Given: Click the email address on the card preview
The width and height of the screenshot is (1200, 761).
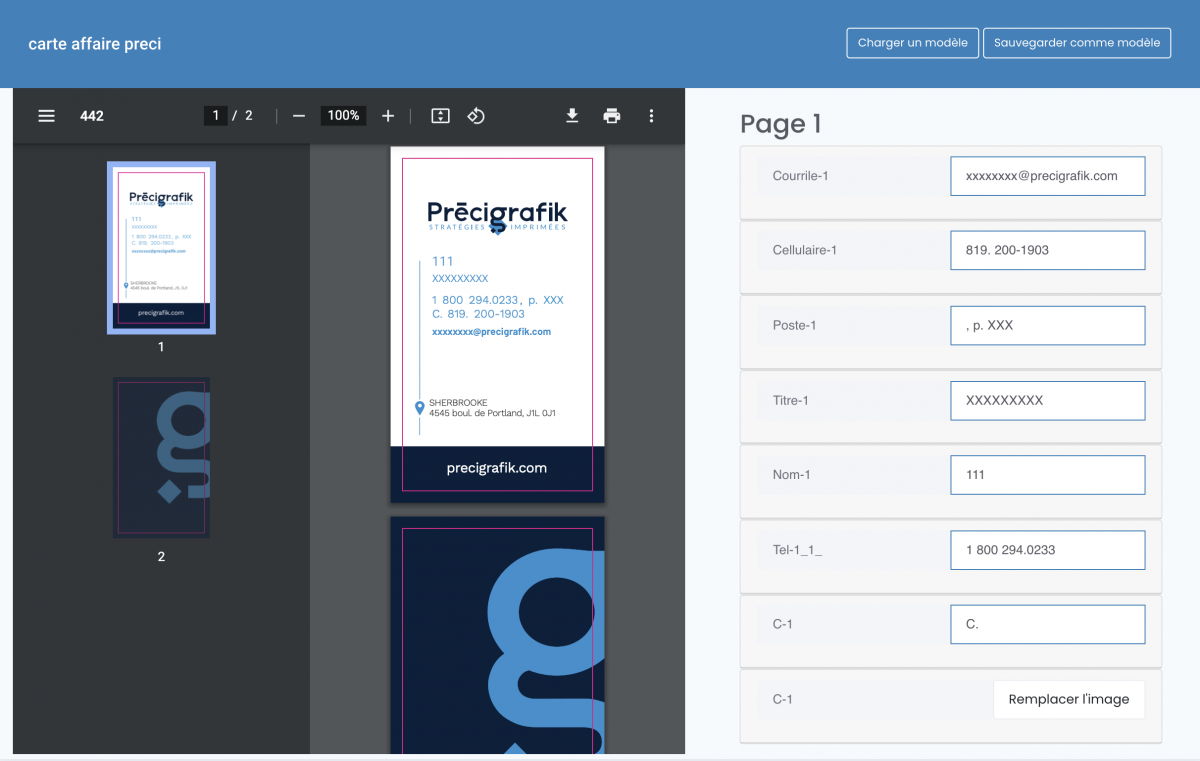Looking at the screenshot, I should pos(491,332).
